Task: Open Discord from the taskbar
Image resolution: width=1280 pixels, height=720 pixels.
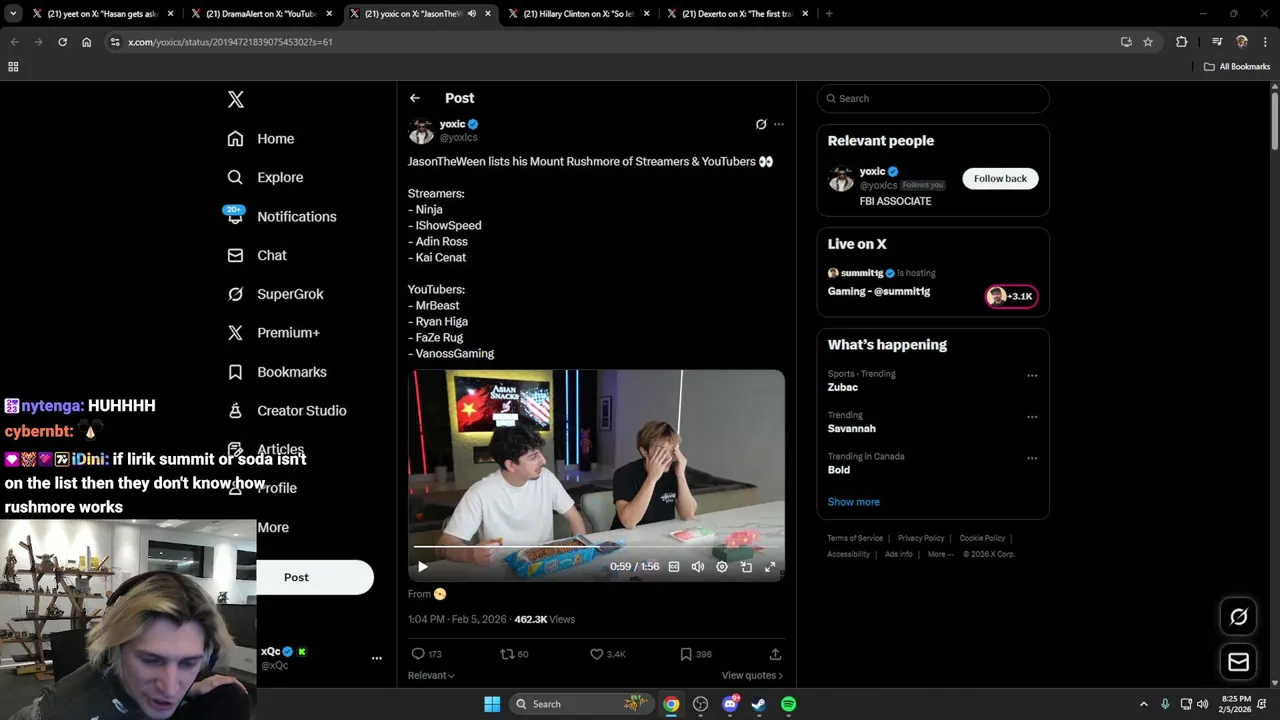Action: tap(730, 704)
